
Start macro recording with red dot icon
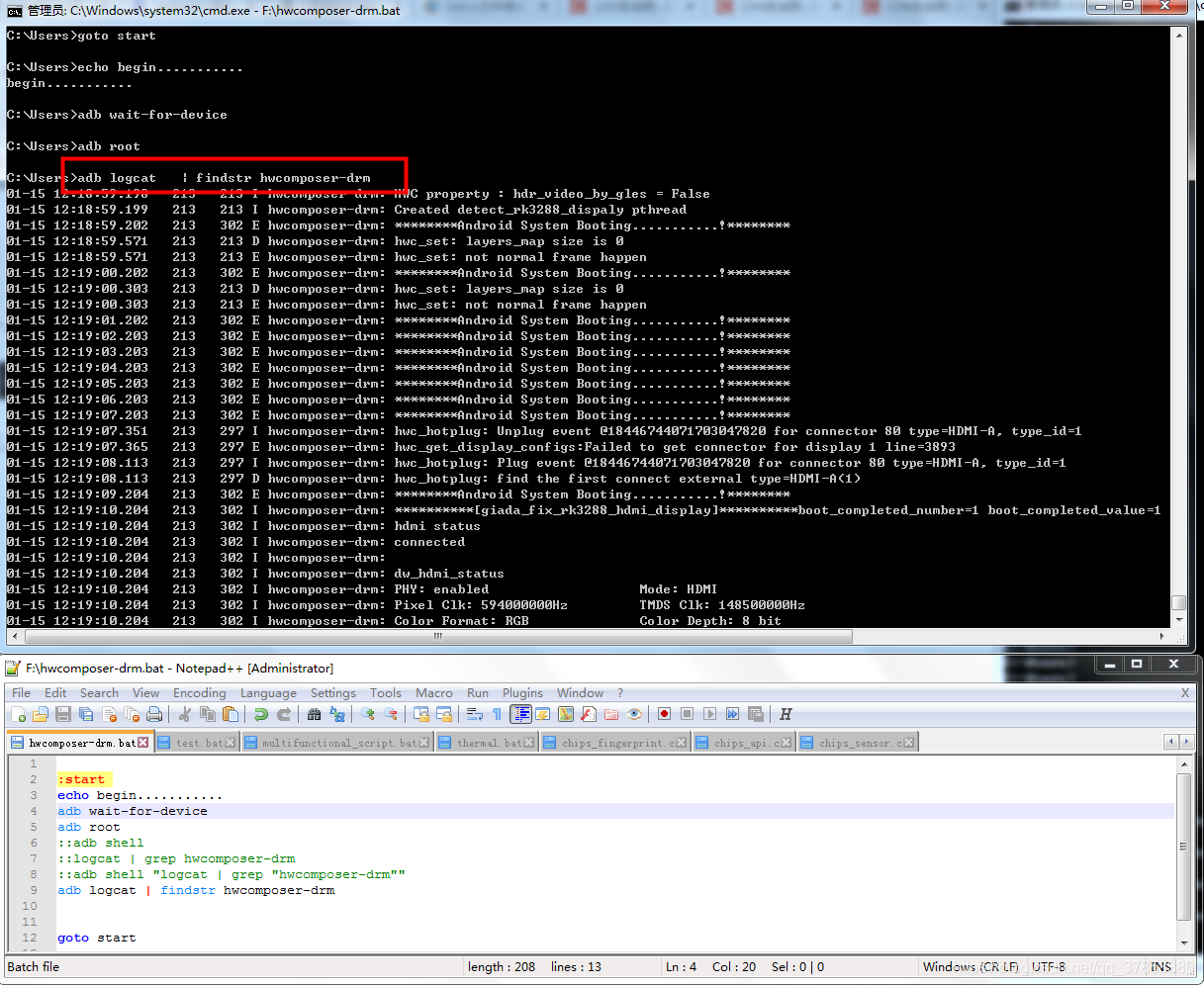[665, 714]
